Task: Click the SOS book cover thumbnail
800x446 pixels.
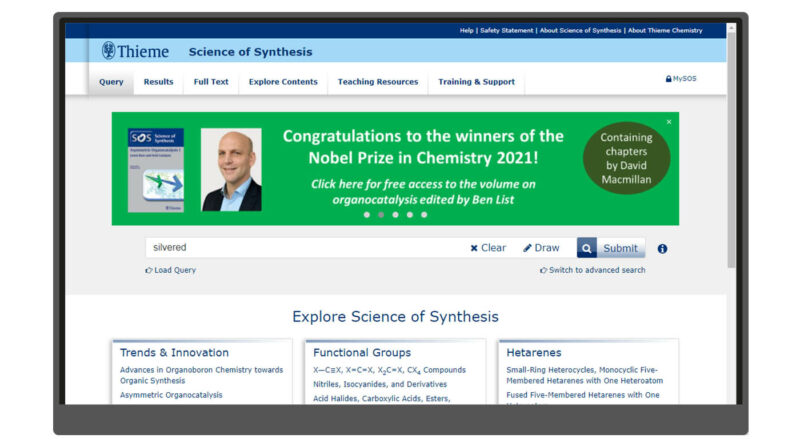Action: click(156, 170)
